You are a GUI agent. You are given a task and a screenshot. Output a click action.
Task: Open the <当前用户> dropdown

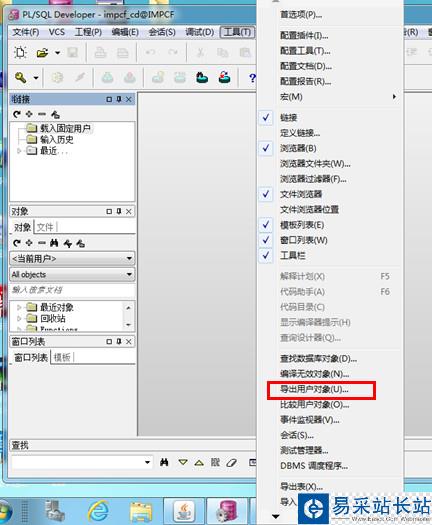(x=129, y=258)
